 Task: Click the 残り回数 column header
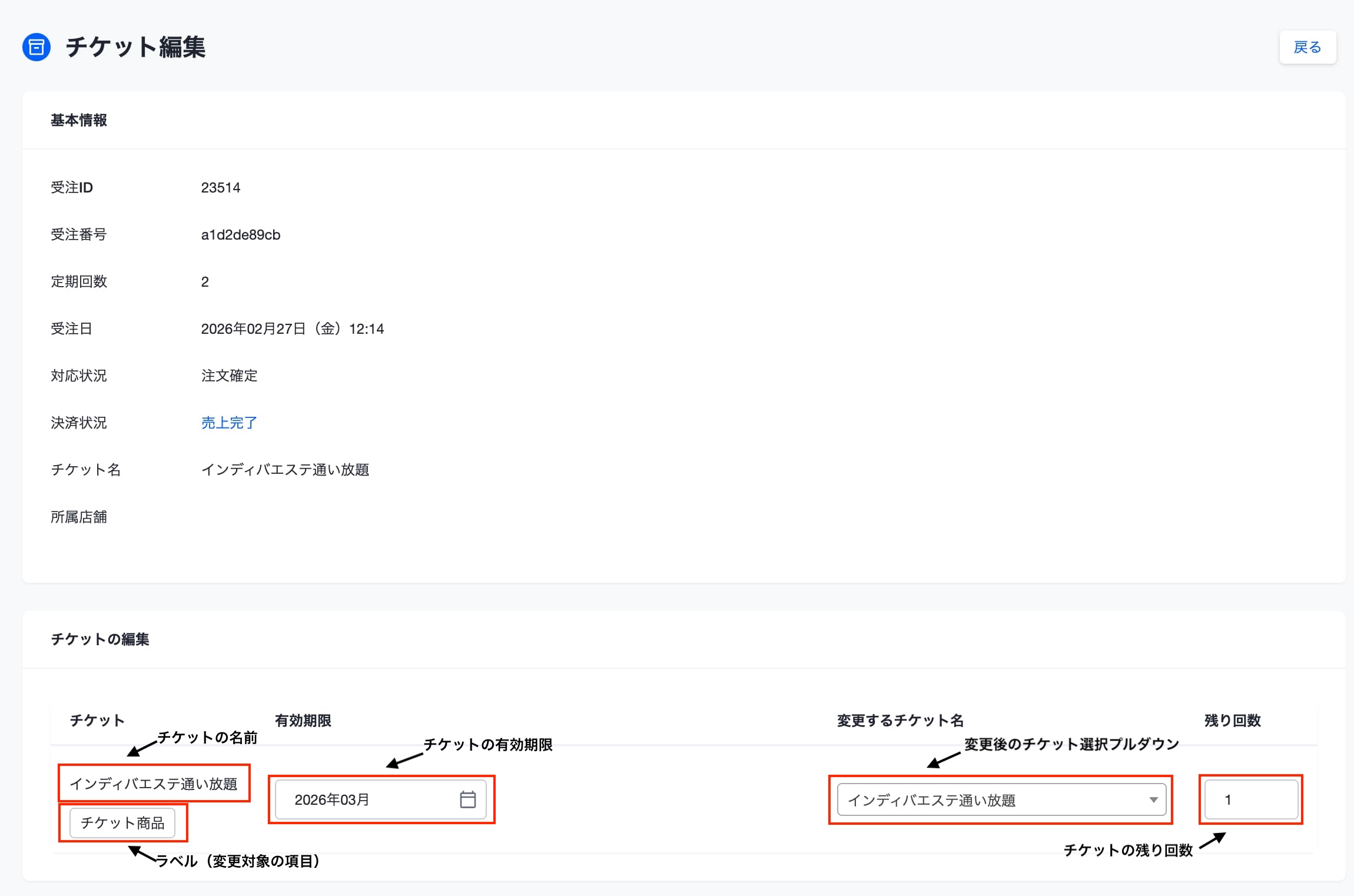point(1233,721)
